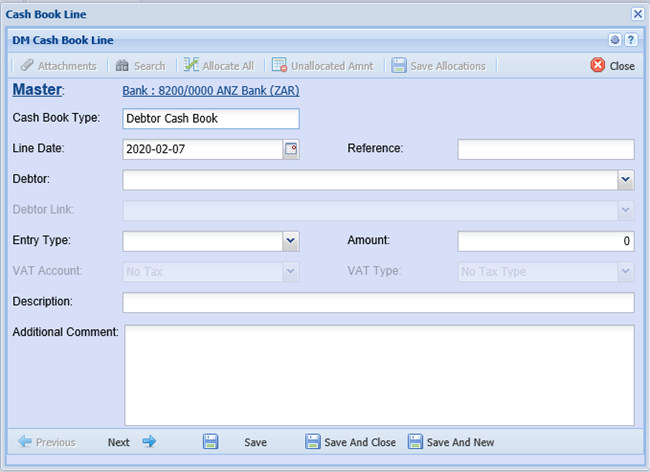
Task: Click inside the Additional Comment box
Action: tap(378, 375)
